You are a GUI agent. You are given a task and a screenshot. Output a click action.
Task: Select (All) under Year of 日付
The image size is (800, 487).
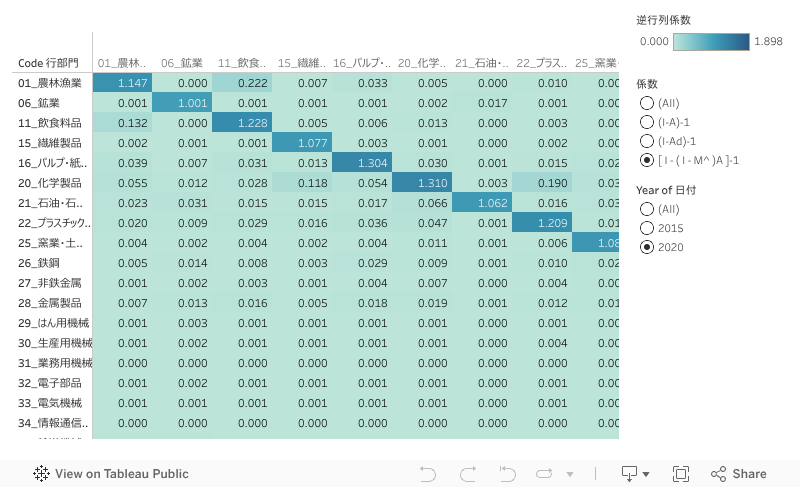pyautogui.click(x=646, y=209)
